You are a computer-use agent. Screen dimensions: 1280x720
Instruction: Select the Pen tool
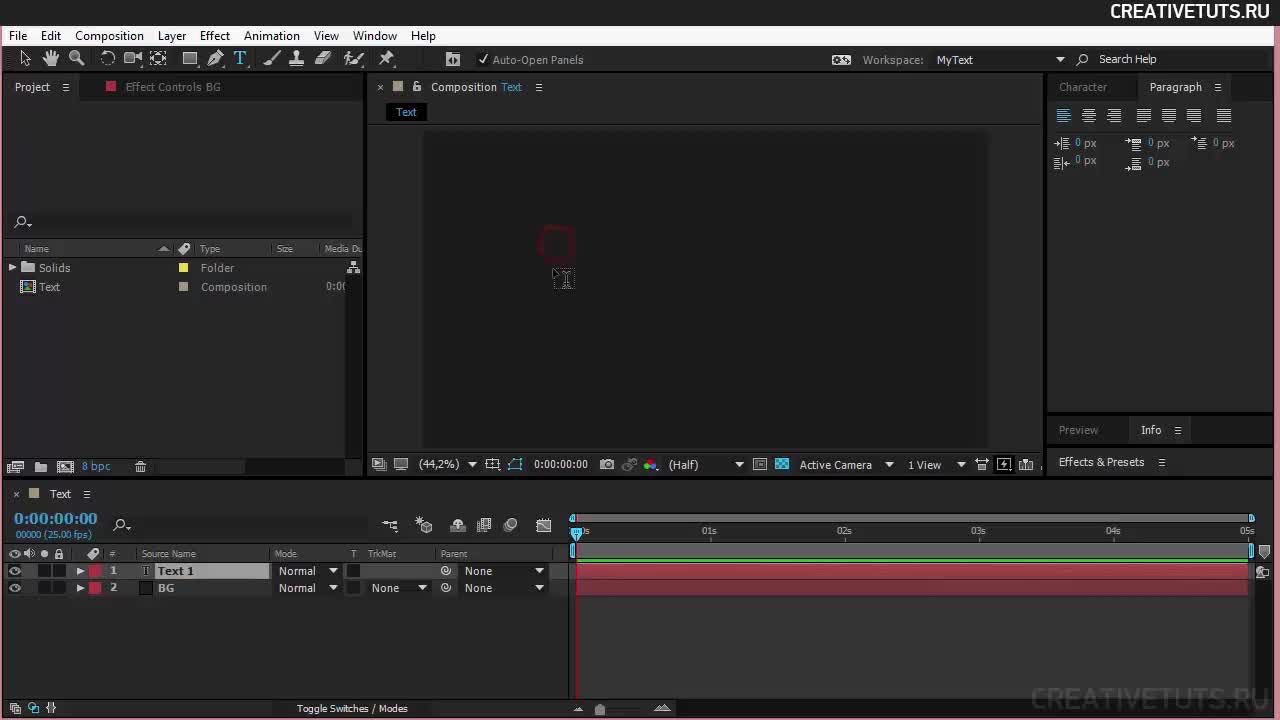pyautogui.click(x=215, y=59)
